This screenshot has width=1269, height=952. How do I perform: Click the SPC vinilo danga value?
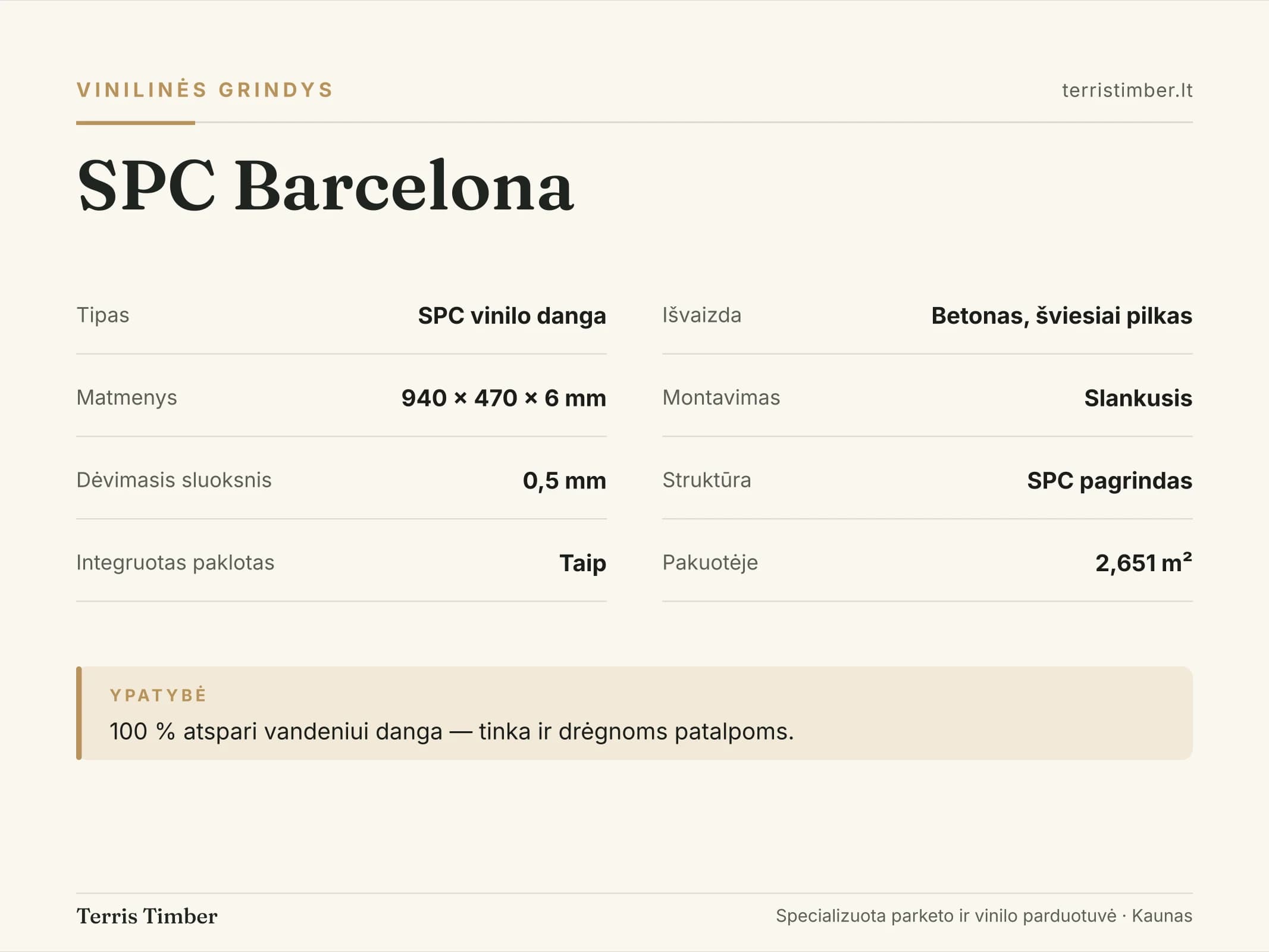pos(512,315)
